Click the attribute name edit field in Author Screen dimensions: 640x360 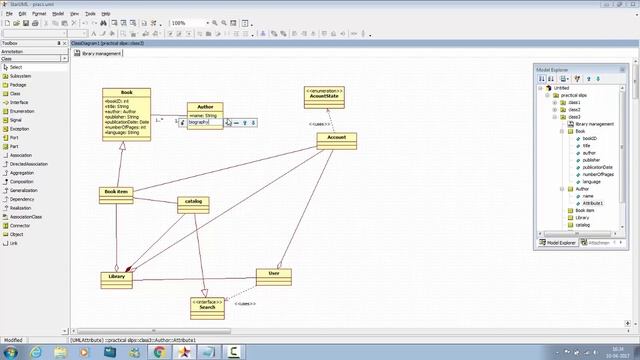pyautogui.click(x=205, y=122)
